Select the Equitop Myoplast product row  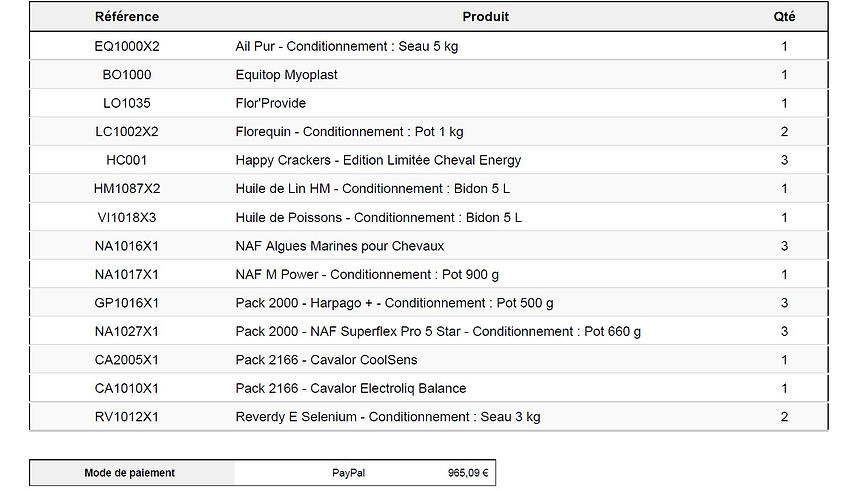tap(286, 75)
